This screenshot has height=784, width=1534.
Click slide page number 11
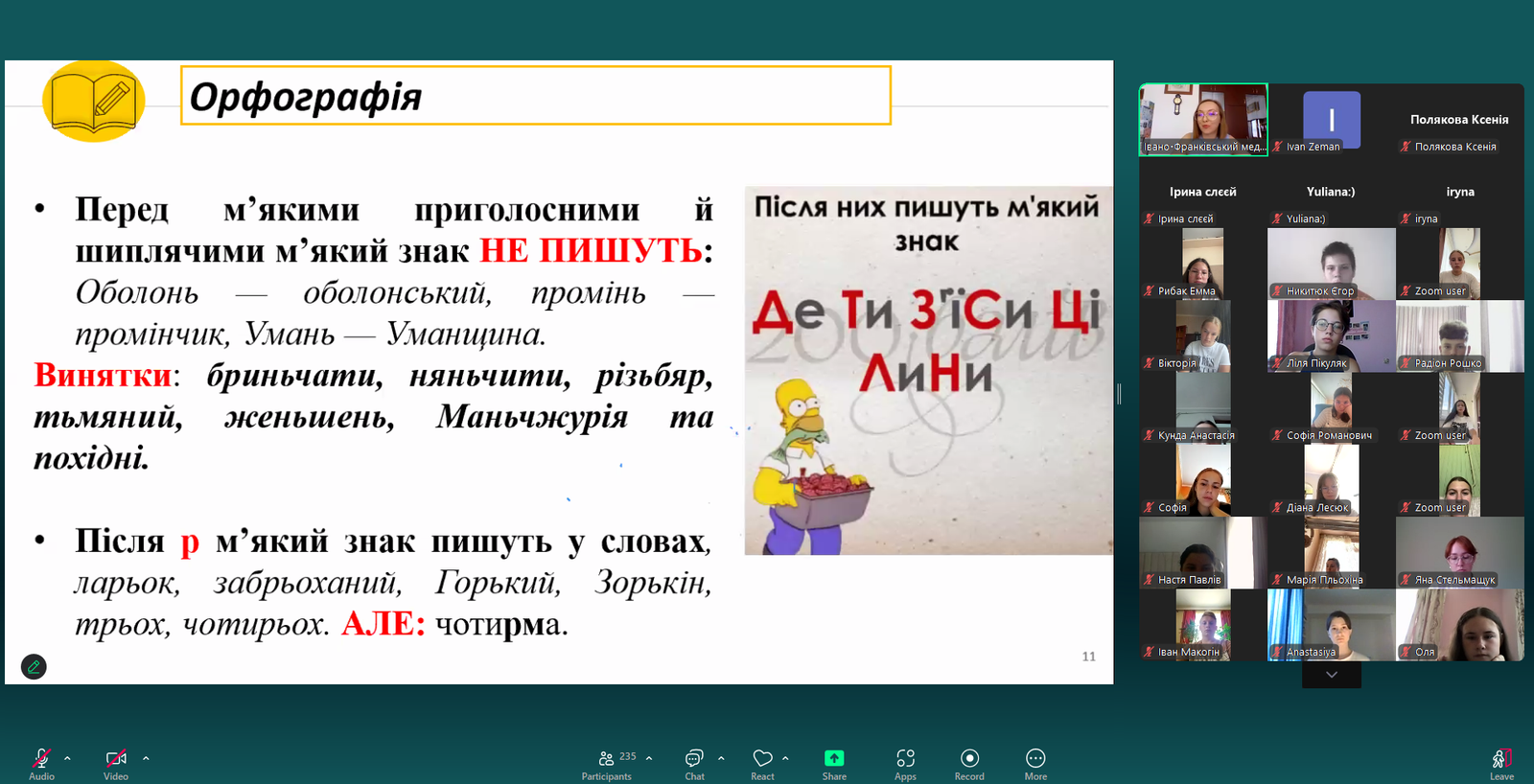pos(1089,657)
